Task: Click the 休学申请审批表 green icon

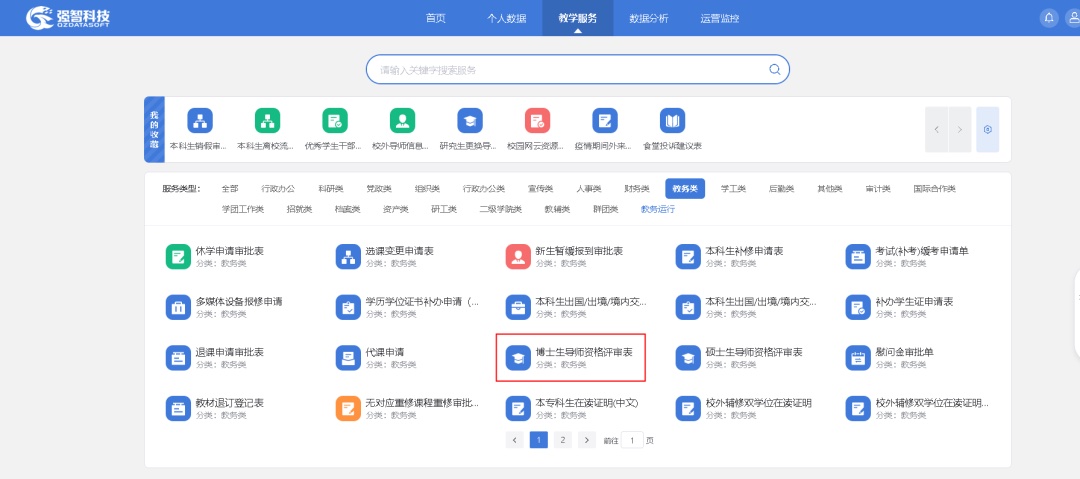Action: (x=178, y=256)
